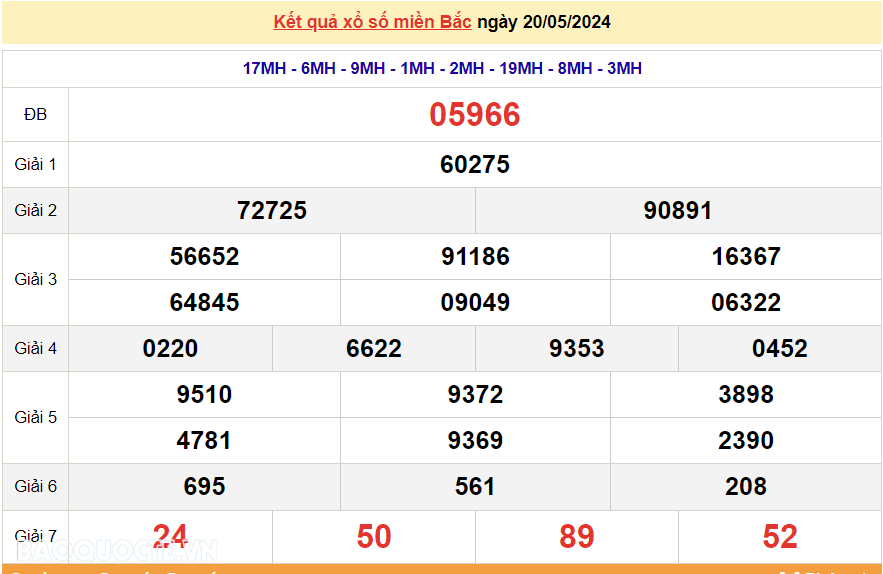Viewport: 883px width, 574px height.
Task: Select fifth prize number 9372
Action: click(475, 394)
